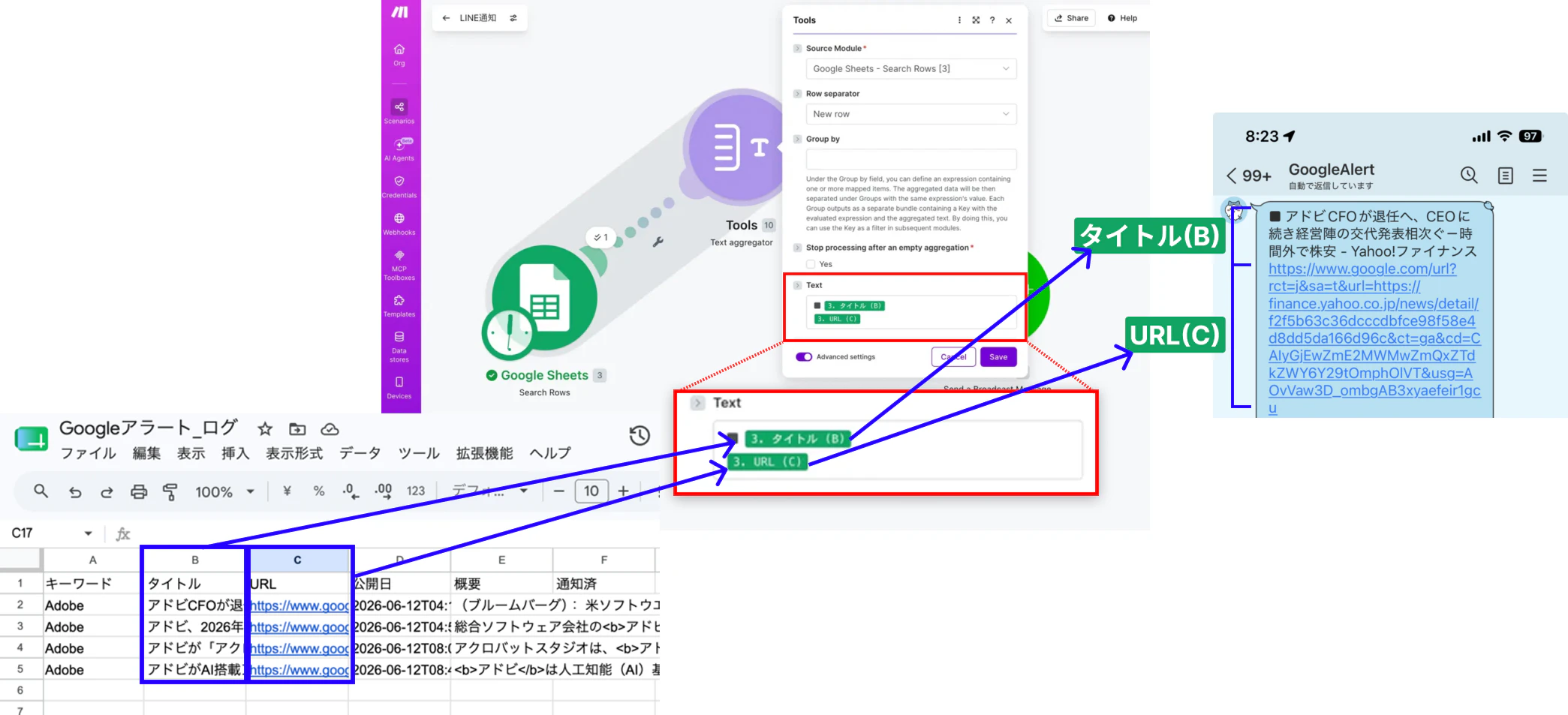Open the C17 name box dropdown
This screenshot has width=1568, height=715.
pos(89,533)
